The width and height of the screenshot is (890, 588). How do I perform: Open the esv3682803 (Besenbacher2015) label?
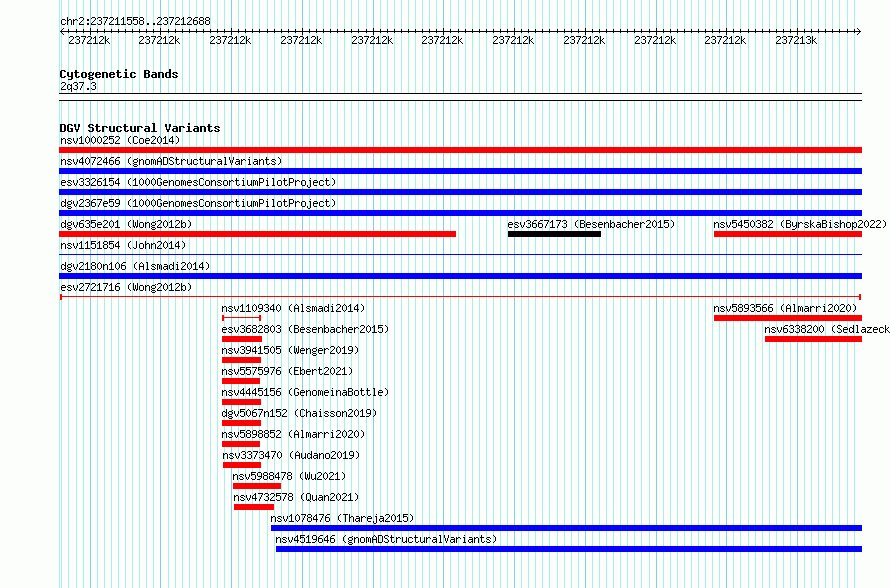click(305, 329)
